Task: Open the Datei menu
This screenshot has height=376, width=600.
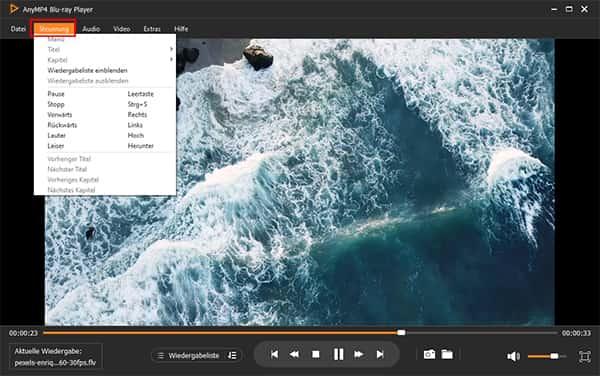Action: (x=18, y=29)
